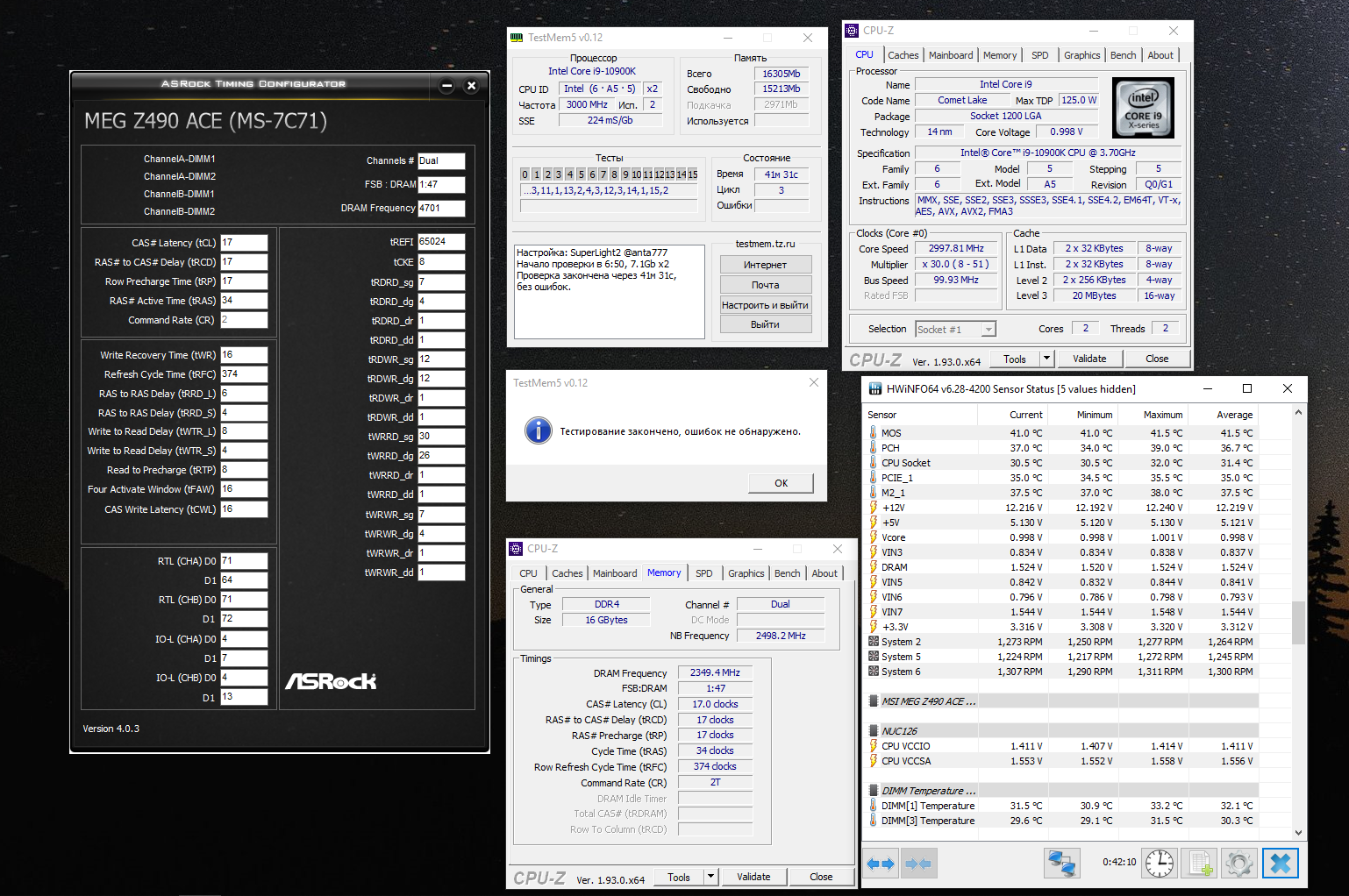
Task: Switch to Mainboard tab in CPU-Z Processor window
Action: (x=951, y=55)
